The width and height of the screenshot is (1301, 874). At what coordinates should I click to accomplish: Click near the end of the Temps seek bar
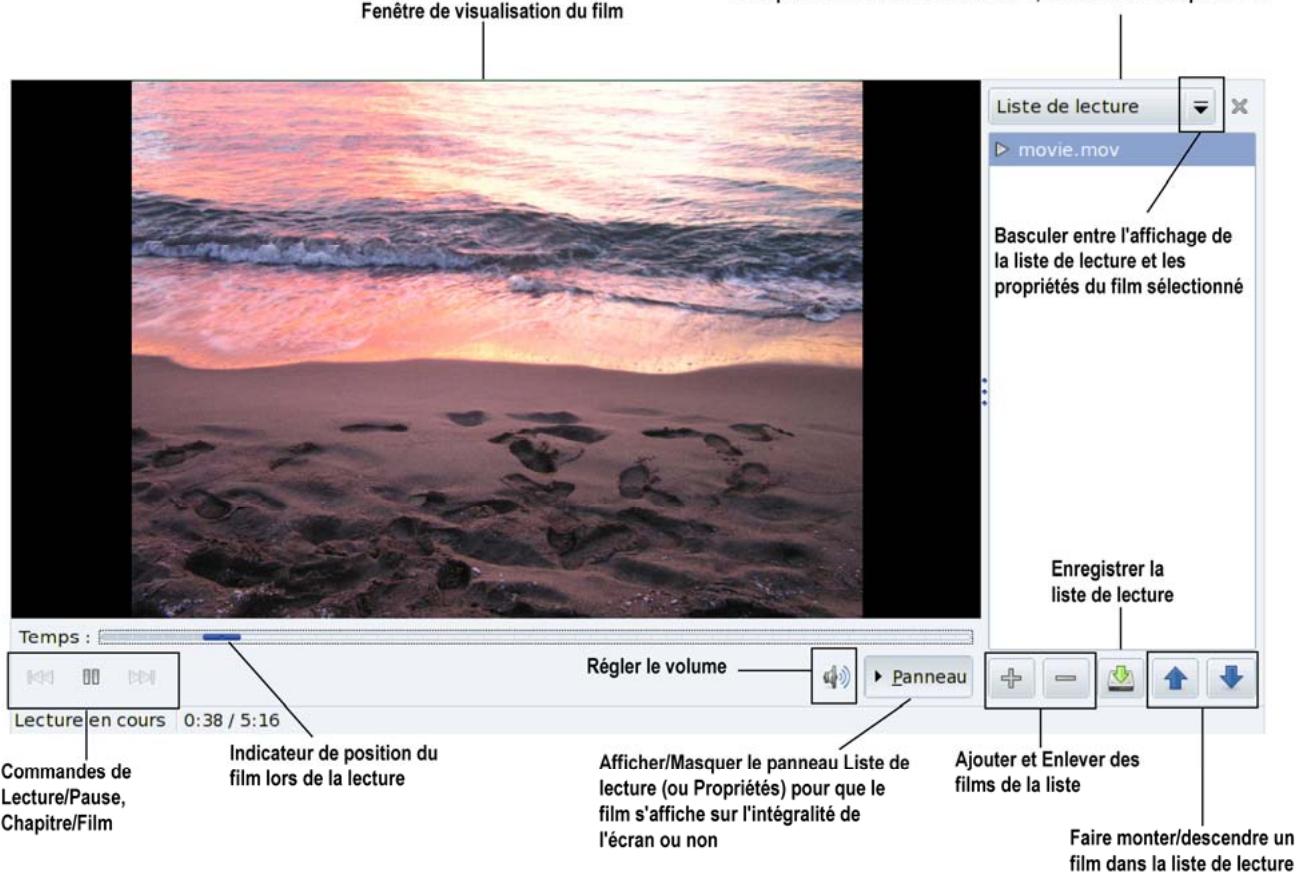point(955,636)
